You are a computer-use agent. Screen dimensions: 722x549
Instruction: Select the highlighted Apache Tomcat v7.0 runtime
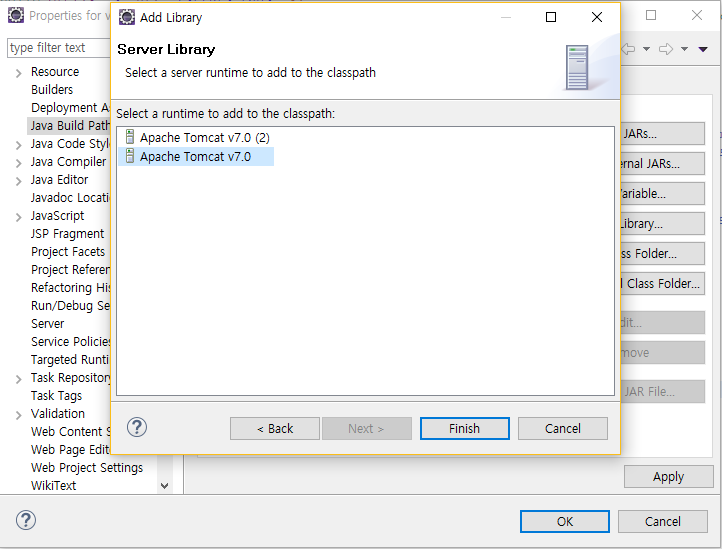point(196,157)
